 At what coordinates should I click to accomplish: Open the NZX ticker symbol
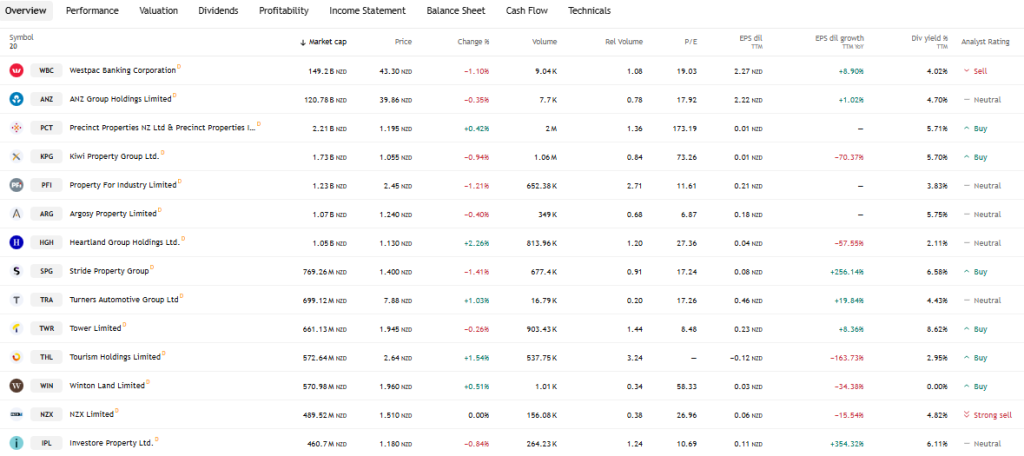coord(46,415)
